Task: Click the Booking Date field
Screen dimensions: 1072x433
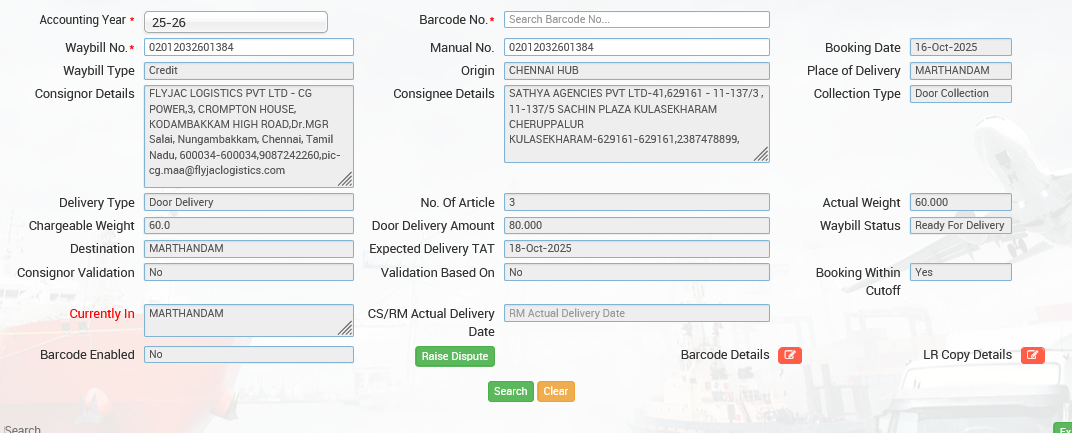Action: coord(960,47)
